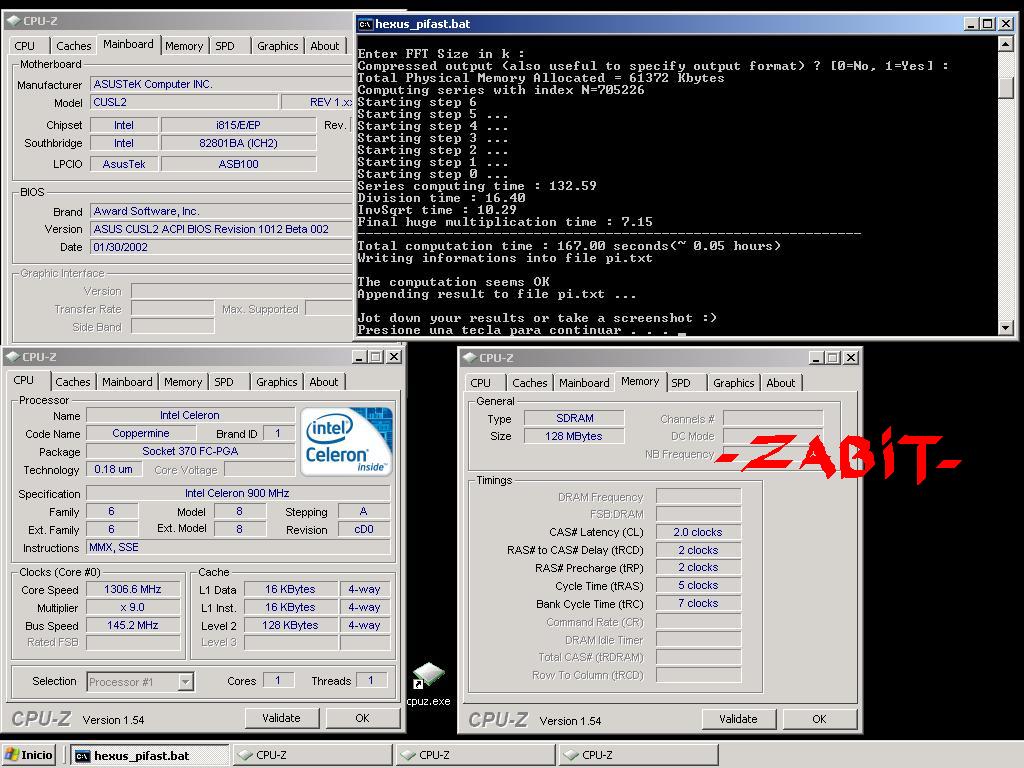Close the CPU-Z CPU window
This screenshot has height=768, width=1024.
(x=394, y=357)
